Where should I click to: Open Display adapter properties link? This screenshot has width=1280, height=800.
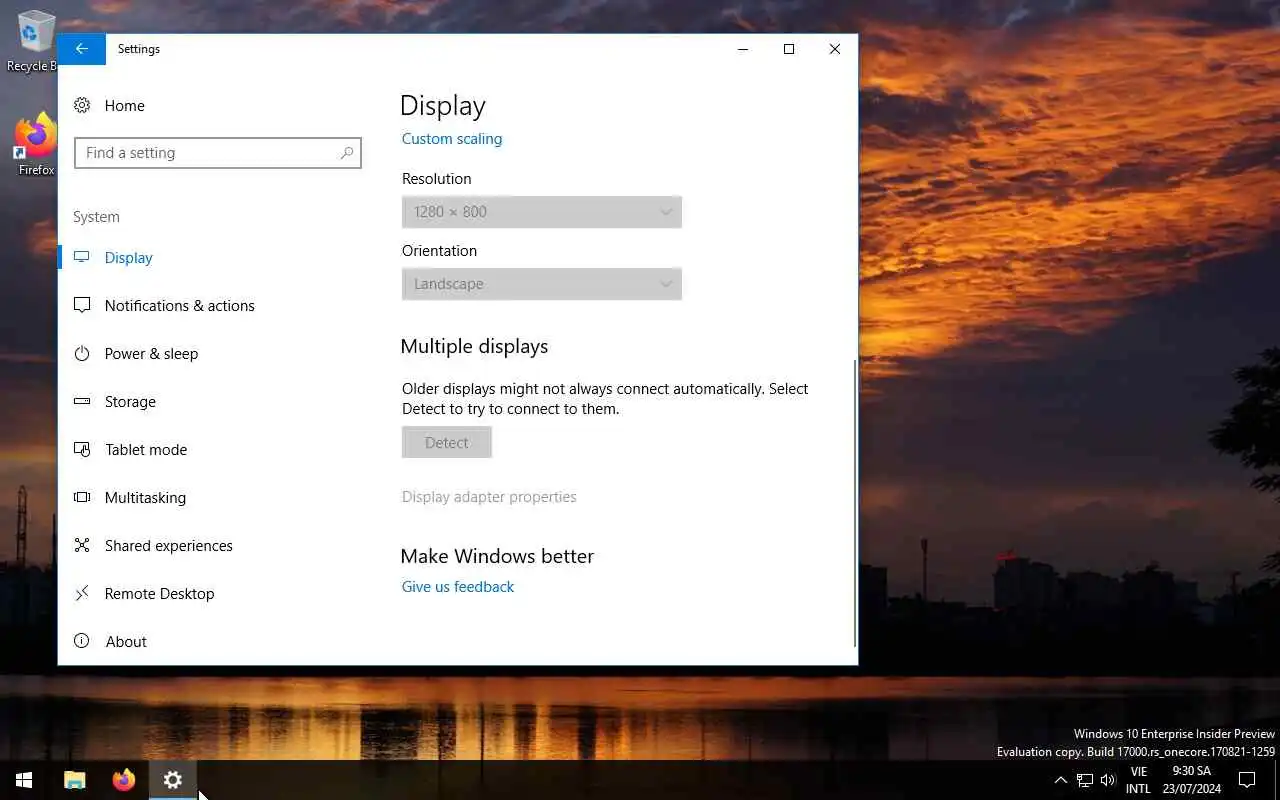pos(489,497)
